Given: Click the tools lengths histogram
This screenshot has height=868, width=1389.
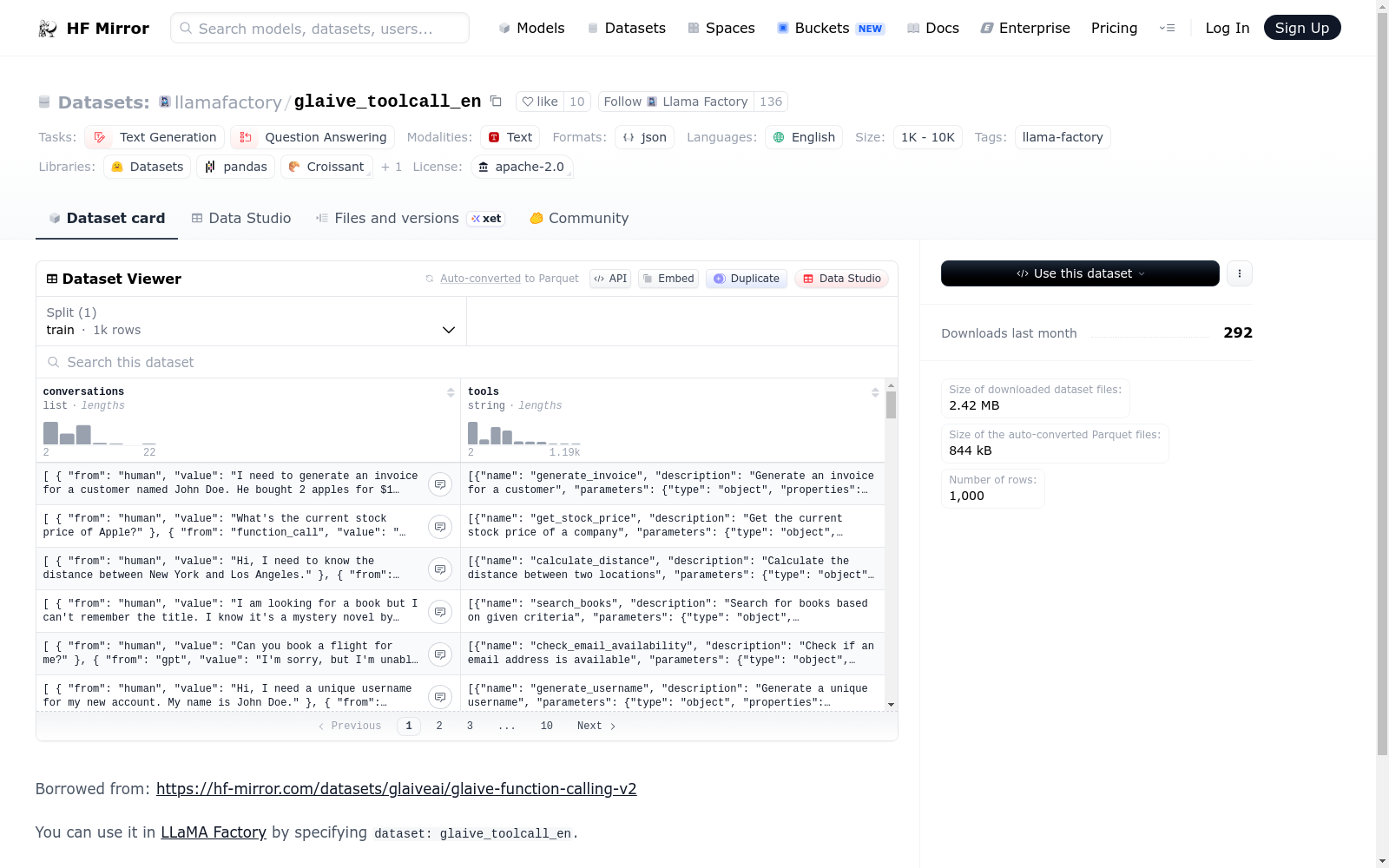Looking at the screenshot, I should pyautogui.click(x=524, y=433).
